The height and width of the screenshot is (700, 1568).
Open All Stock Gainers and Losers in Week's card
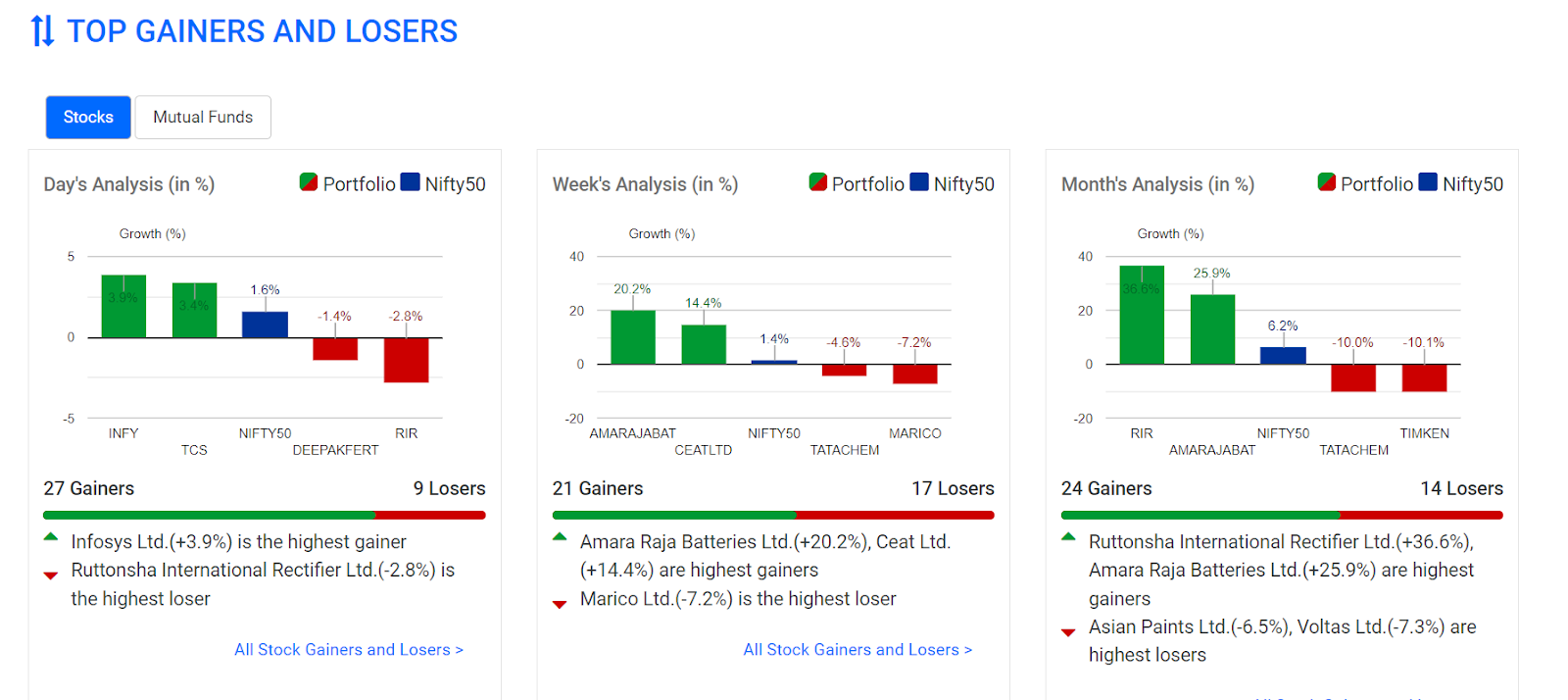coord(857,650)
